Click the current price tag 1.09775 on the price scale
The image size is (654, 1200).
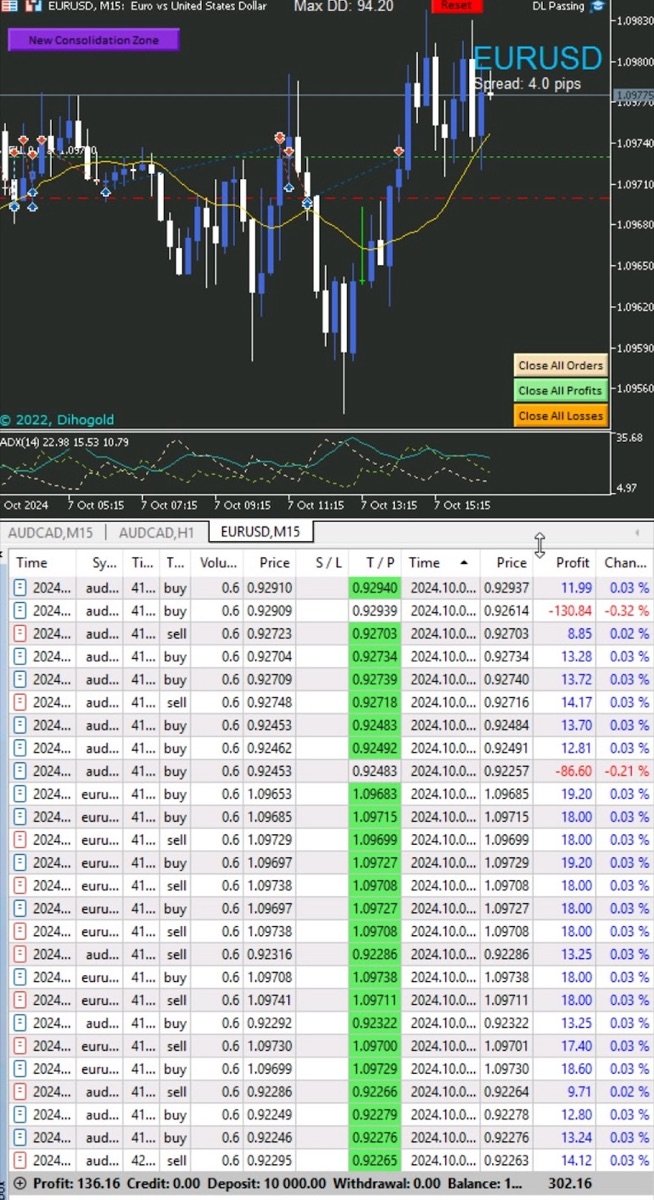[634, 95]
